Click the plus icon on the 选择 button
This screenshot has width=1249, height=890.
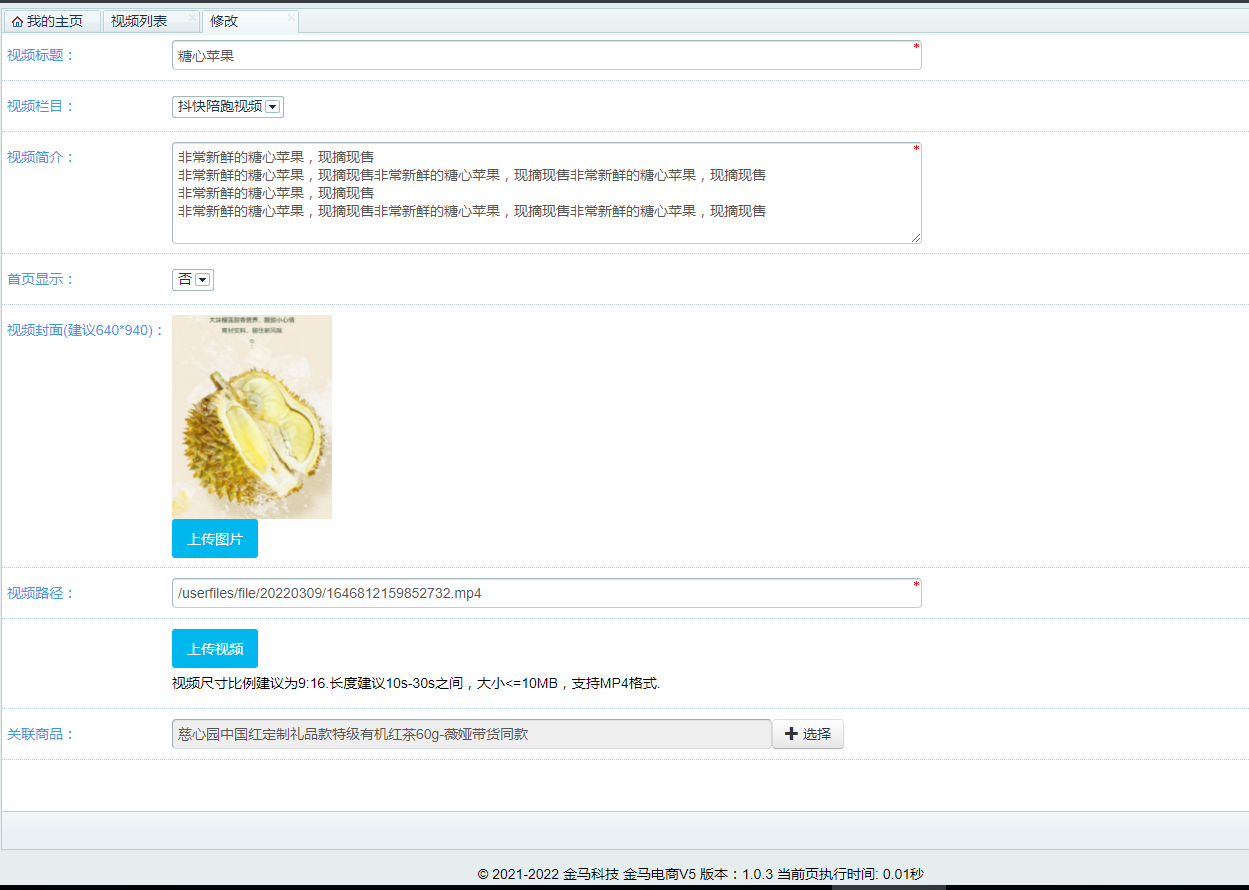click(x=790, y=733)
